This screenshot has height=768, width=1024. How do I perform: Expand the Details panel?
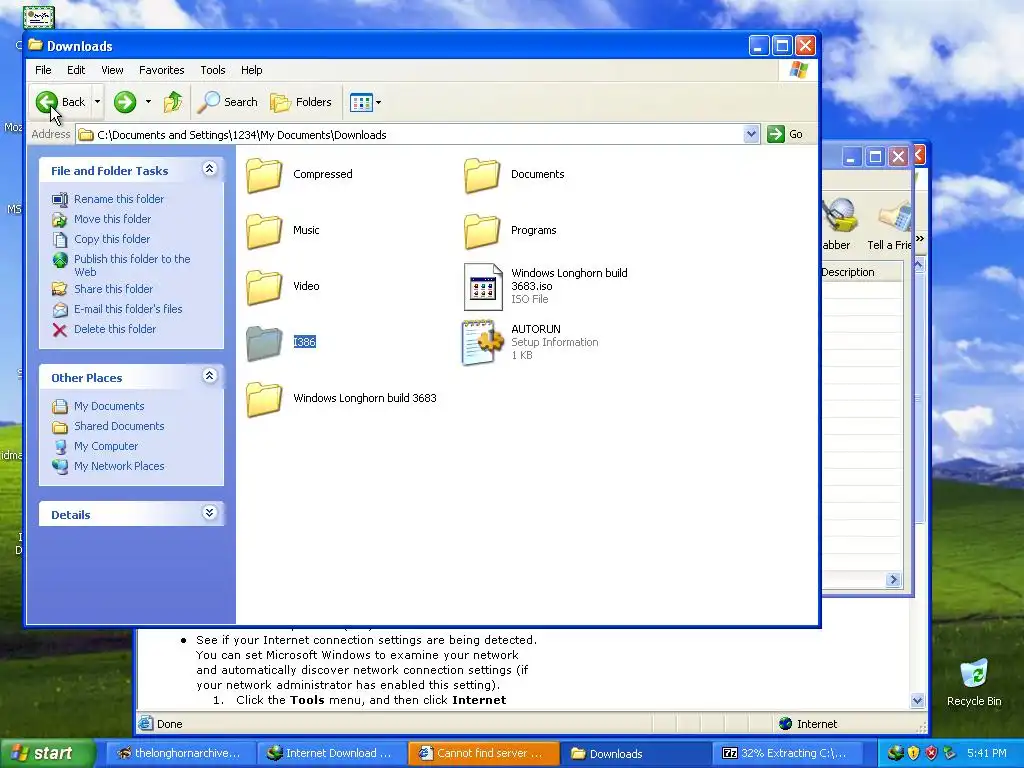click(x=209, y=513)
